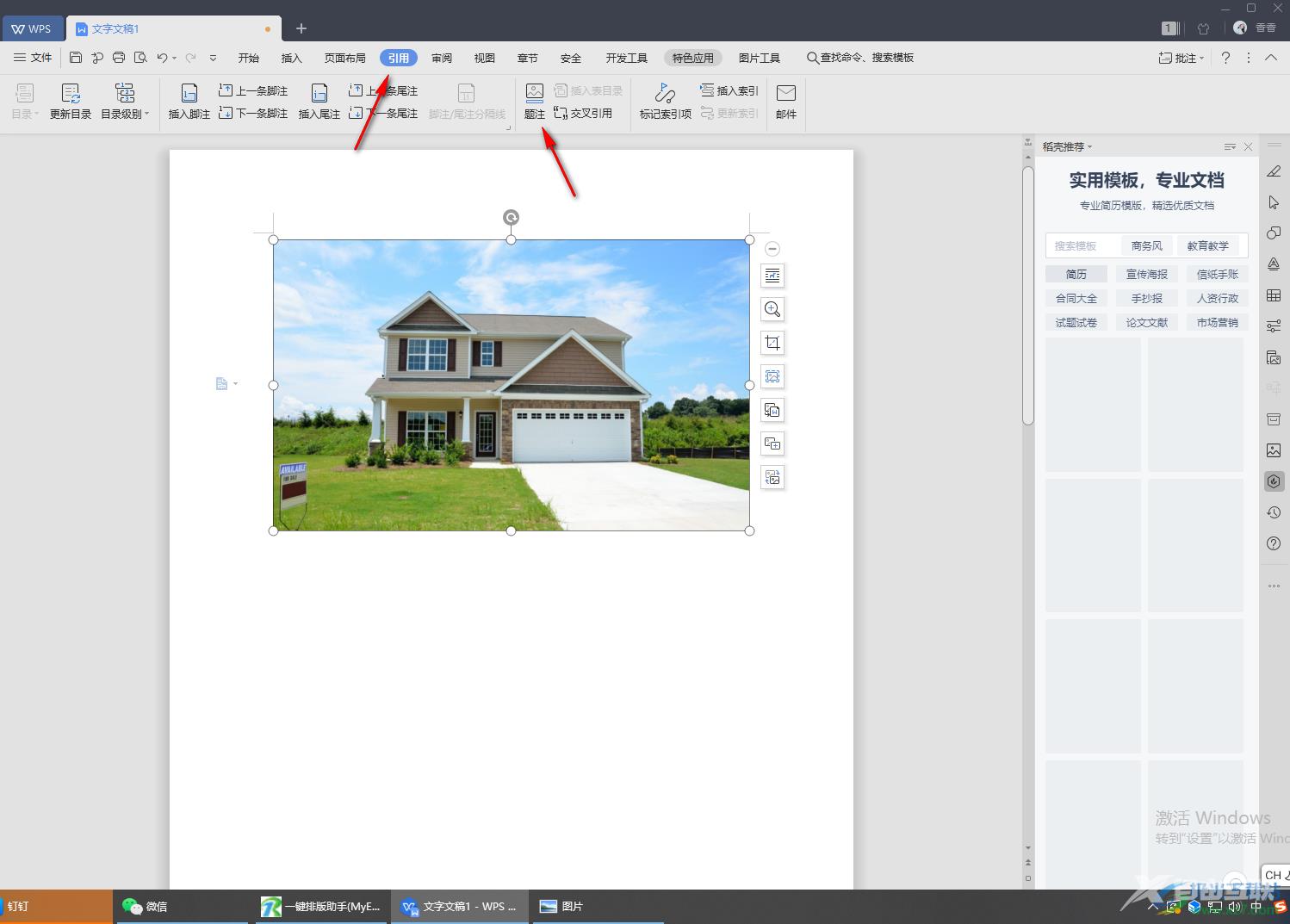The height and width of the screenshot is (924, 1290).
Task: Click the selection arrow icon in right sidebar
Action: point(1274,202)
